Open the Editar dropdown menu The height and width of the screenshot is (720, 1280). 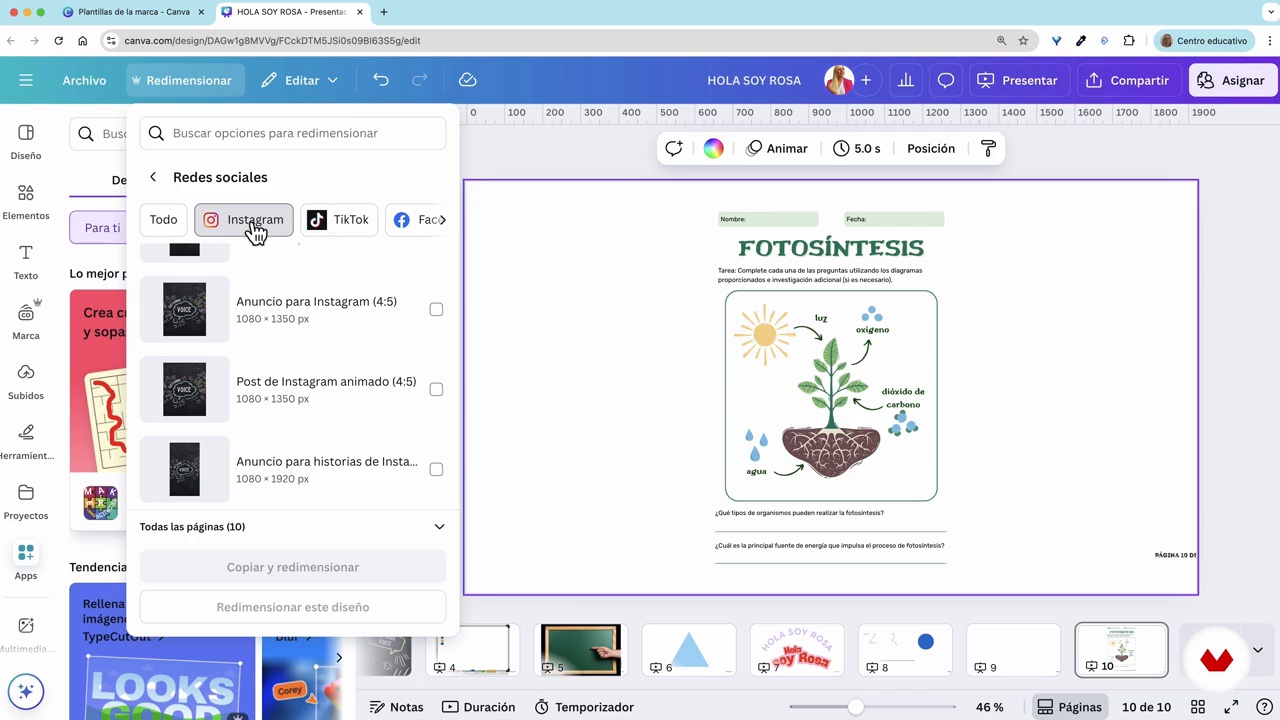point(300,80)
